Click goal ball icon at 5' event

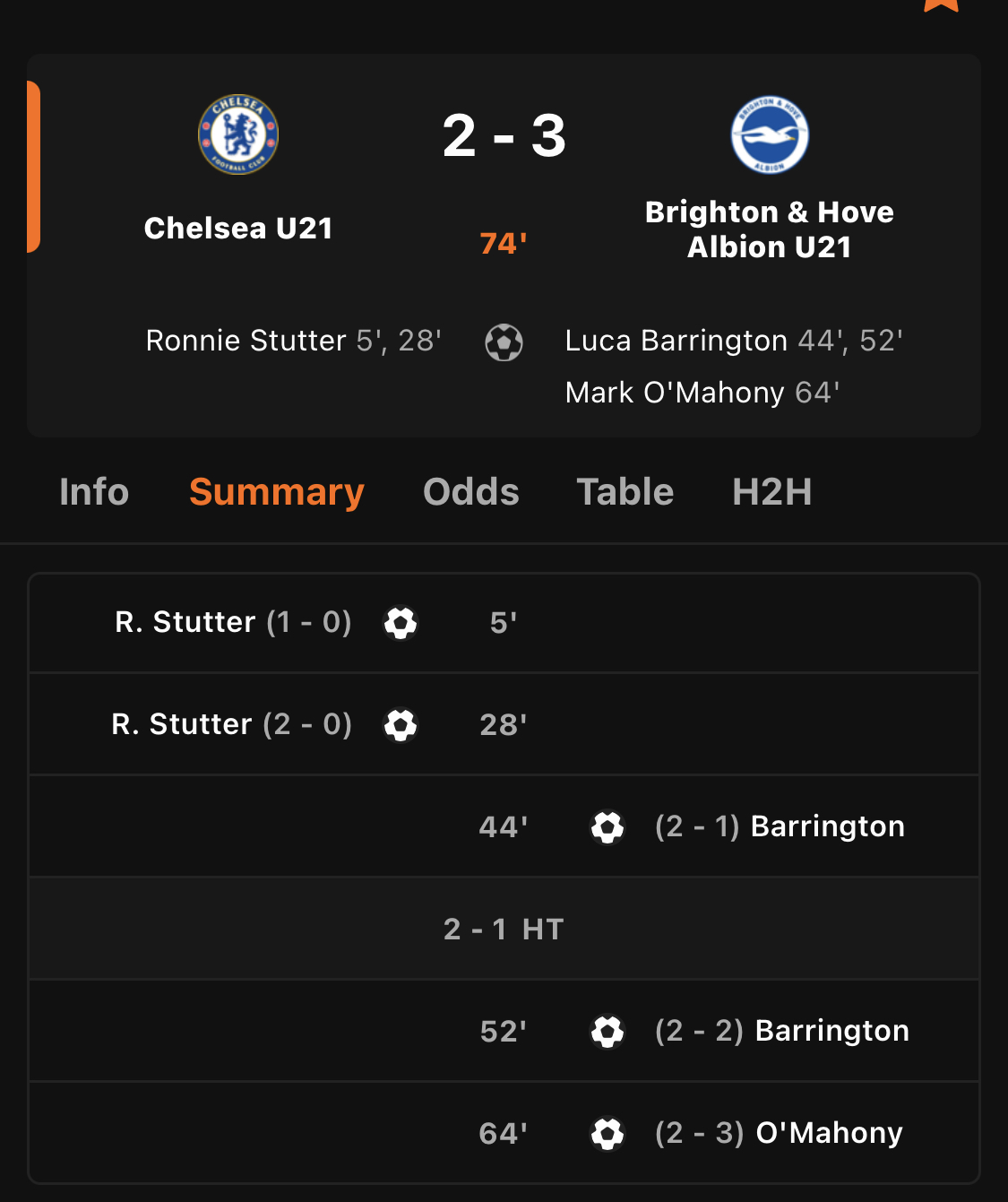(401, 623)
